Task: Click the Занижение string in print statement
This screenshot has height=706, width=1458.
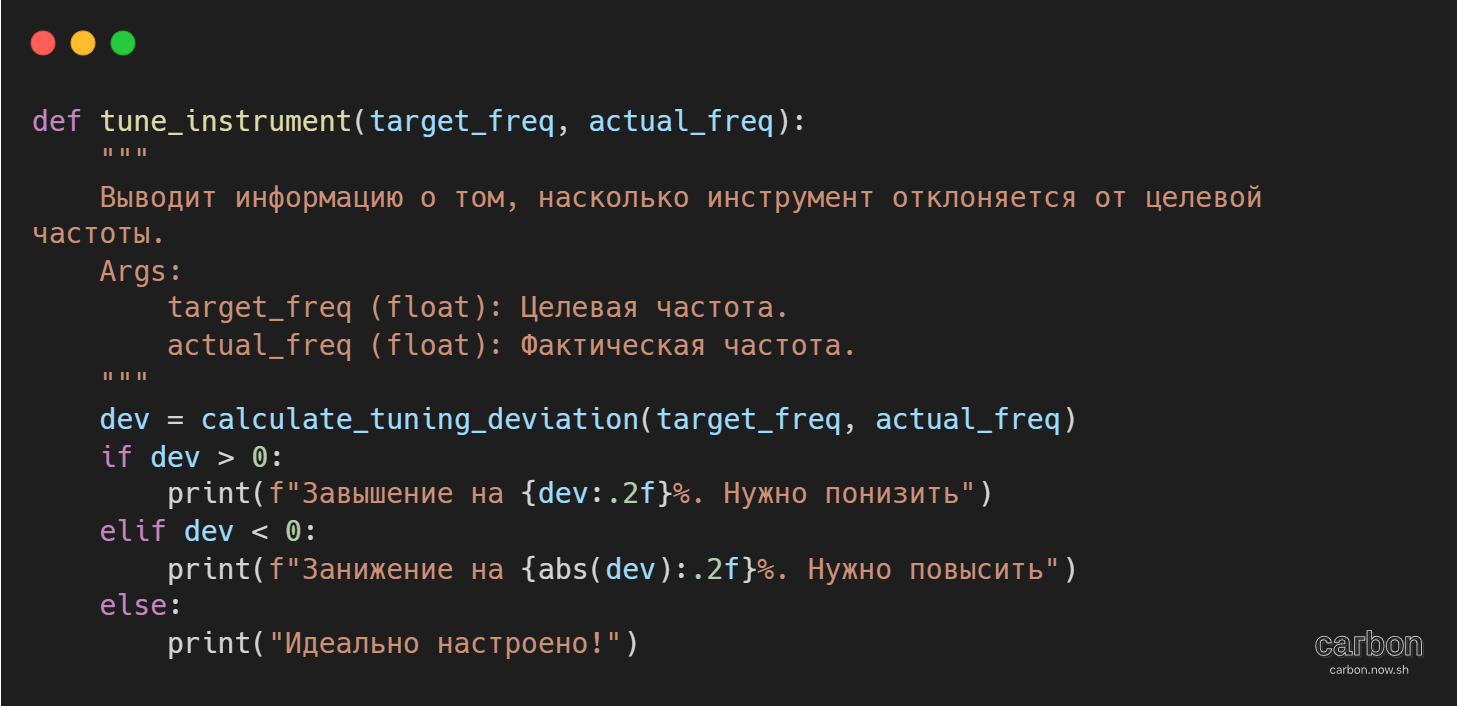Action: click(377, 569)
